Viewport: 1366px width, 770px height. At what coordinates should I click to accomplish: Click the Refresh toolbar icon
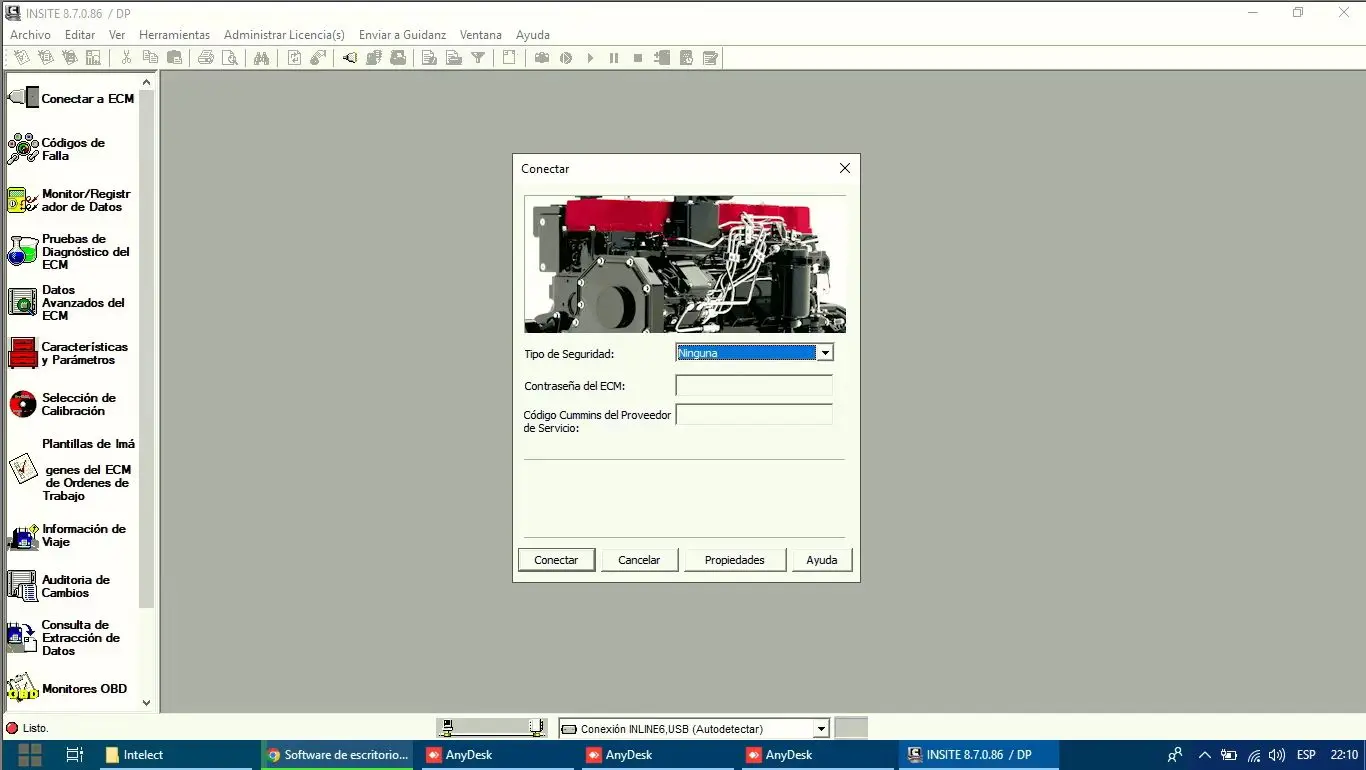coord(294,58)
